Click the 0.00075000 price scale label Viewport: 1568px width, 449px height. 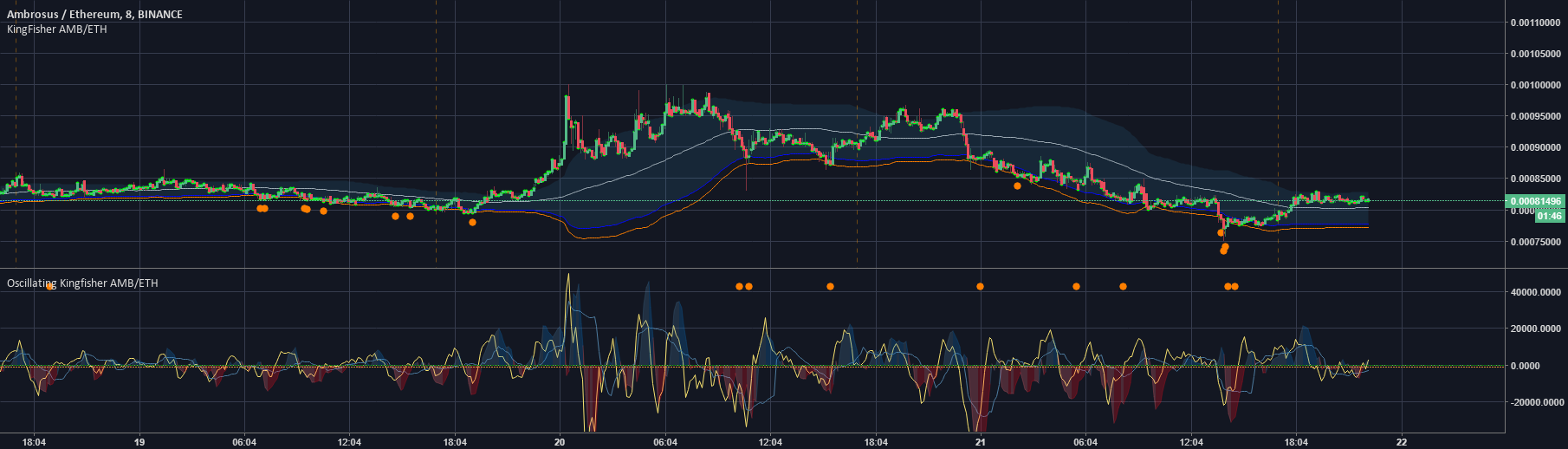click(x=1535, y=242)
